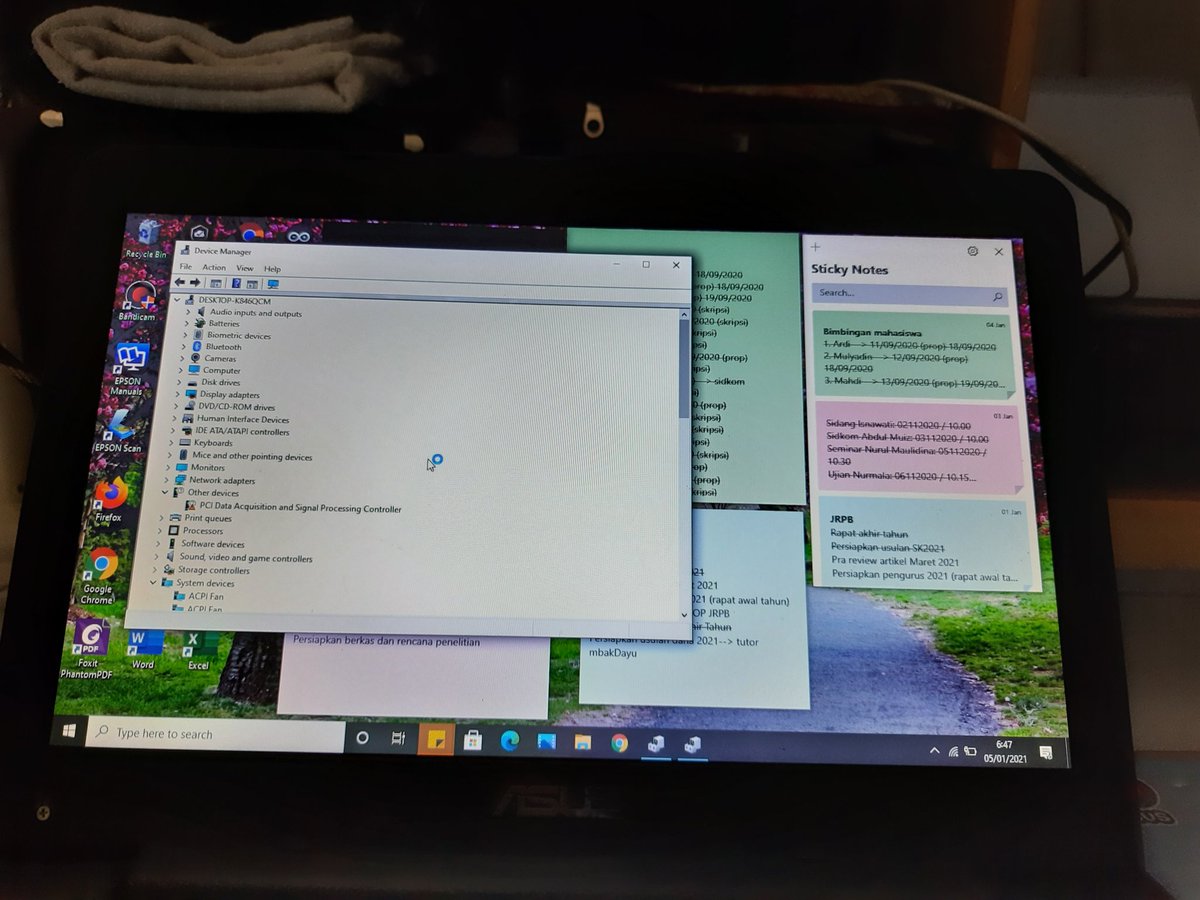The height and width of the screenshot is (900, 1200).
Task: Expand the Bluetooth category chevron
Action: click(x=184, y=346)
